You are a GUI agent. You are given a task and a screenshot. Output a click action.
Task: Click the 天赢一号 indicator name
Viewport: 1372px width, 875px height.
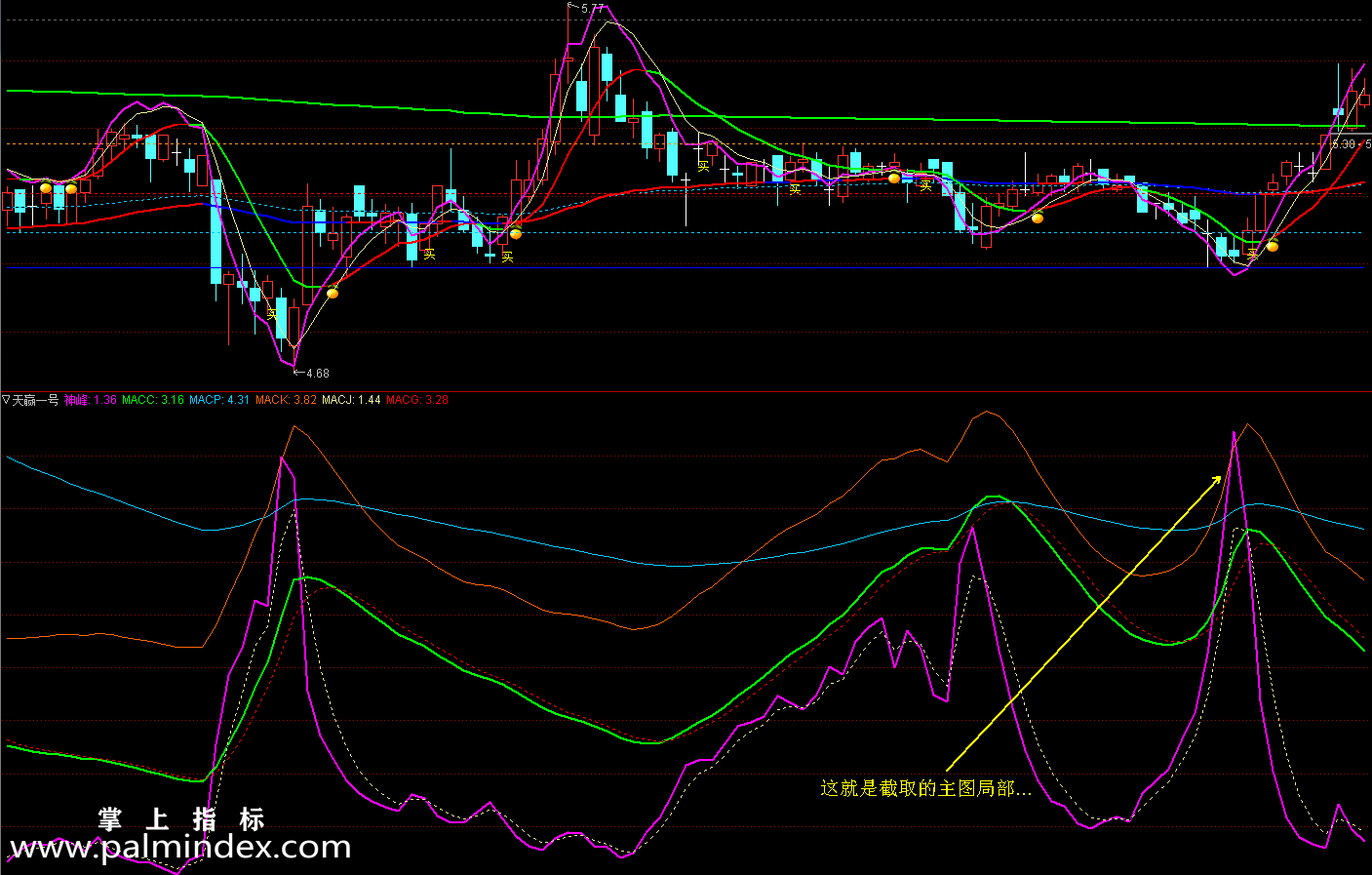pyautogui.click(x=36, y=400)
